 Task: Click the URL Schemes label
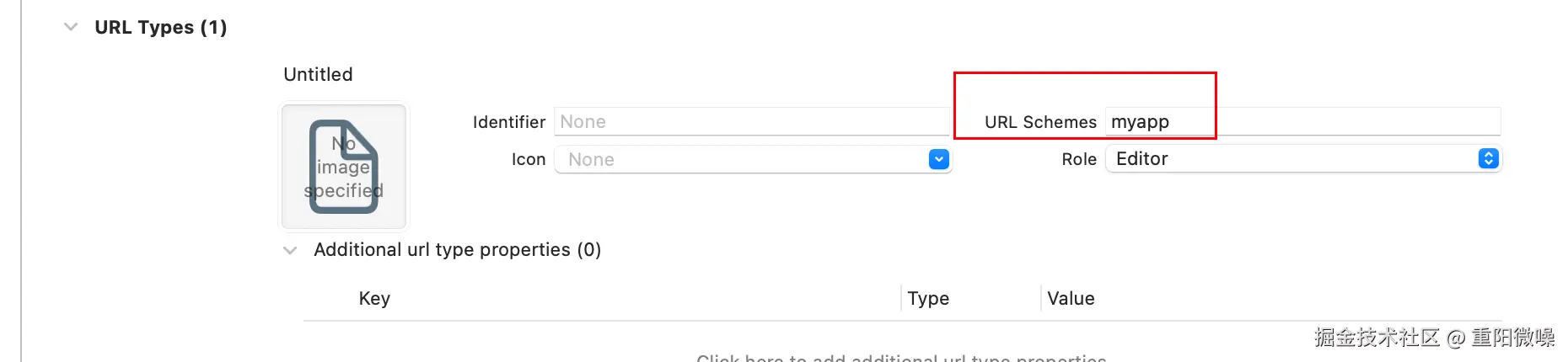click(x=1040, y=121)
